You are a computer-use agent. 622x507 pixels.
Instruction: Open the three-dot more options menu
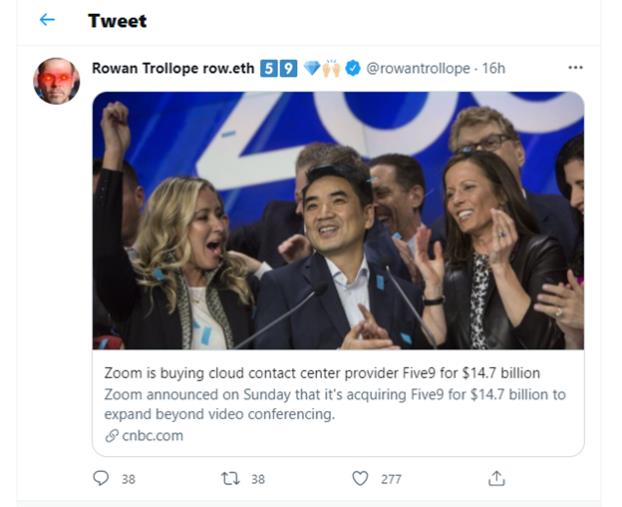tap(575, 68)
